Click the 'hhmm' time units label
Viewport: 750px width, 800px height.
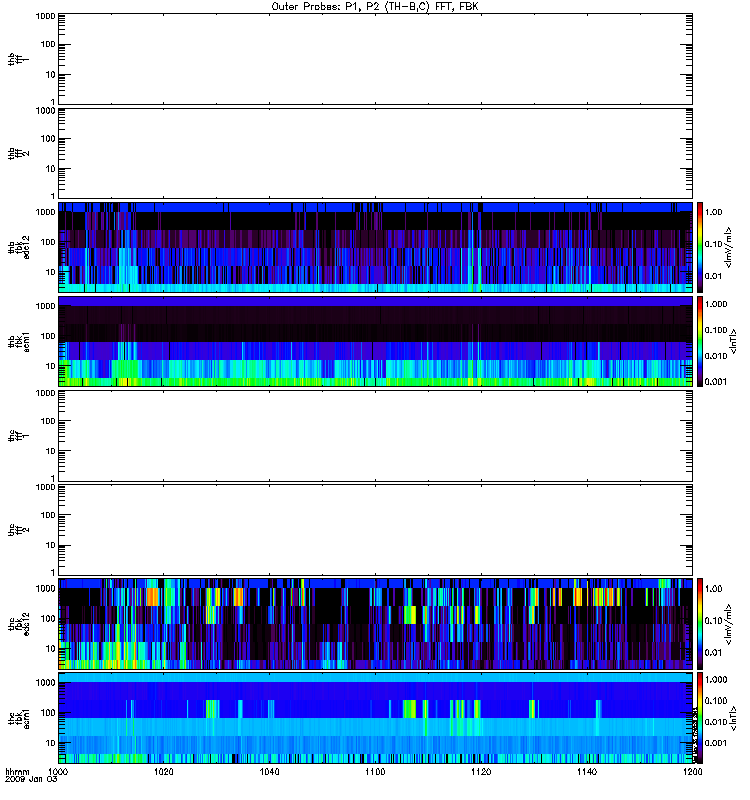(x=17, y=772)
